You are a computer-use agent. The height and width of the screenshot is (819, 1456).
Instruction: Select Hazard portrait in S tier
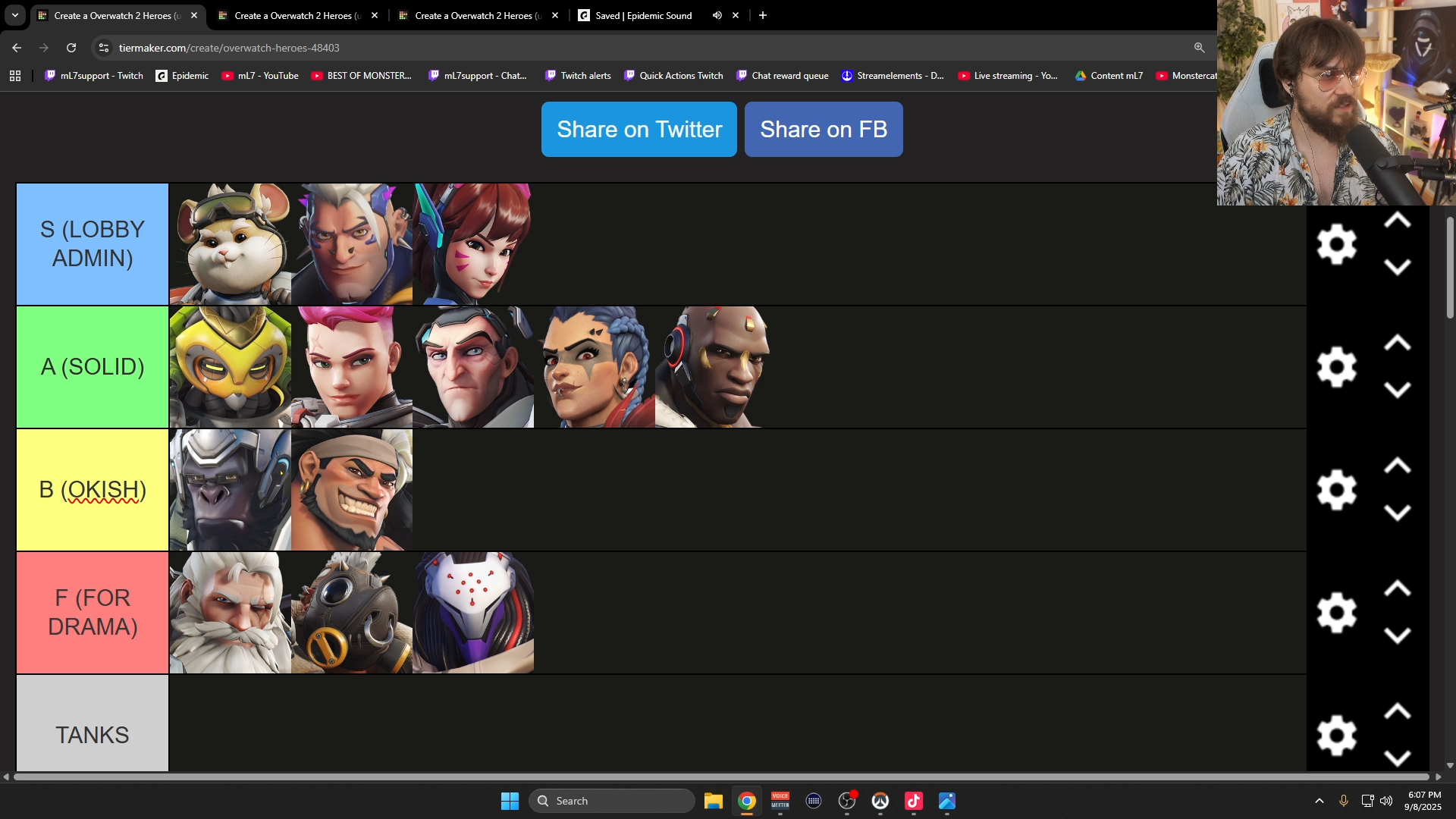352,244
